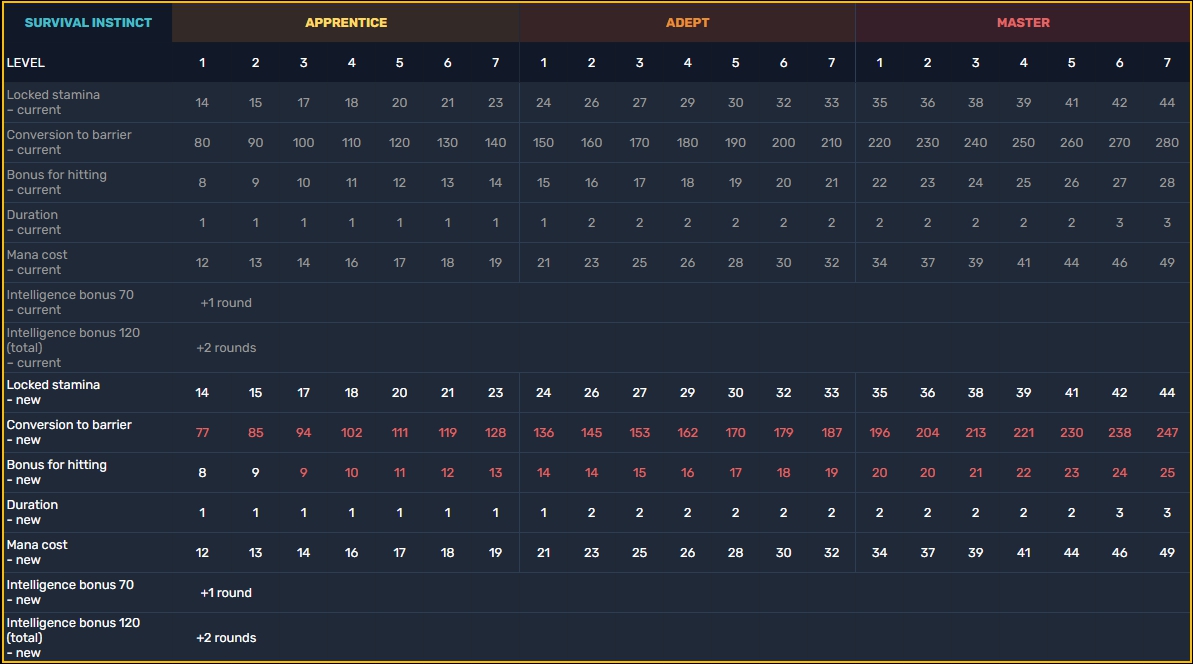Click current conversion to barrier value 200
The height and width of the screenshot is (664, 1193).
pos(784,142)
